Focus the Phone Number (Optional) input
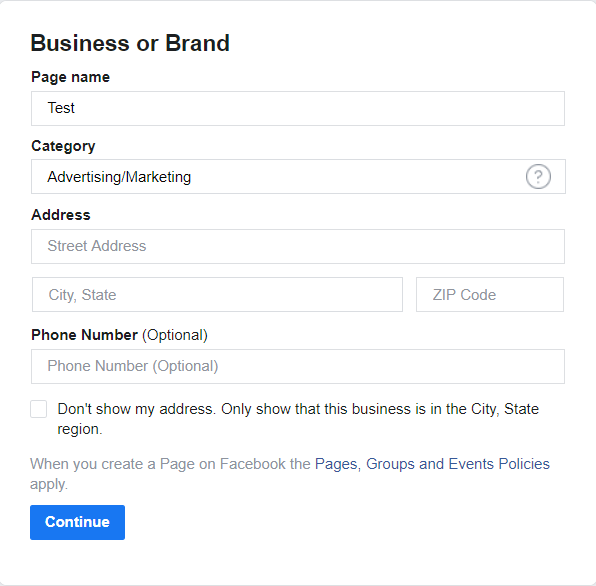This screenshot has height=586, width=596. [x=298, y=366]
